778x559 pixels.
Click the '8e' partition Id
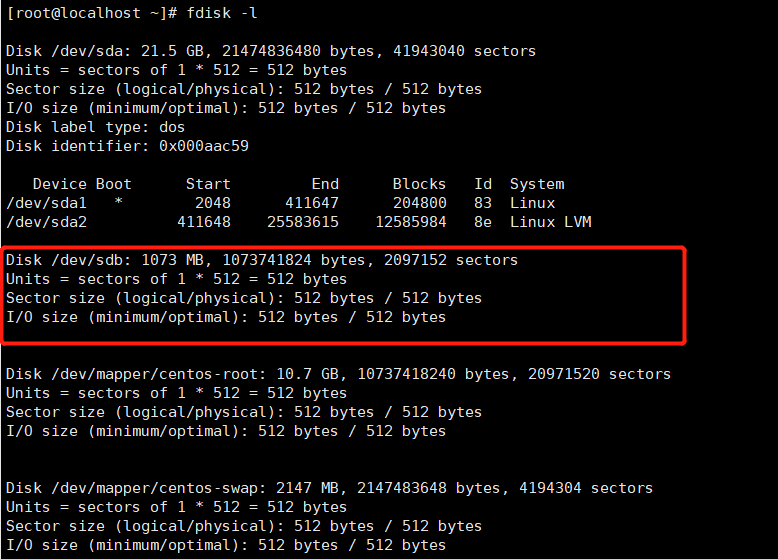(483, 222)
